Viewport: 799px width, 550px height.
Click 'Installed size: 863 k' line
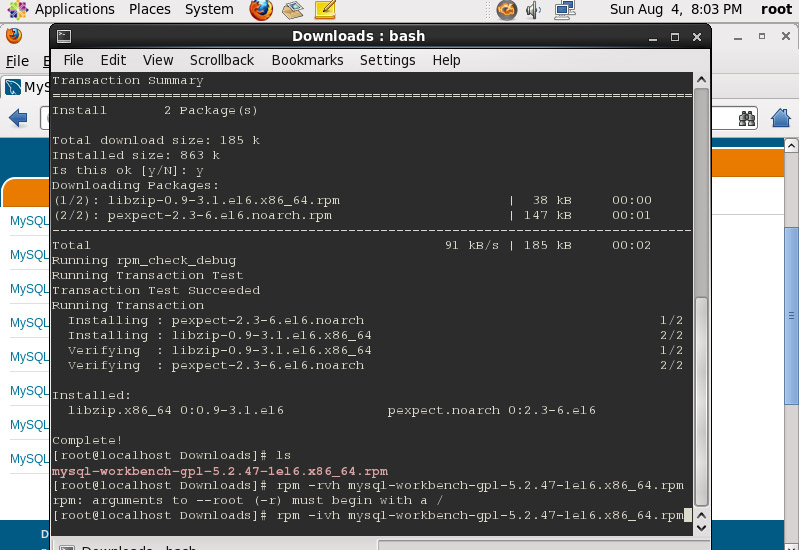[136, 155]
